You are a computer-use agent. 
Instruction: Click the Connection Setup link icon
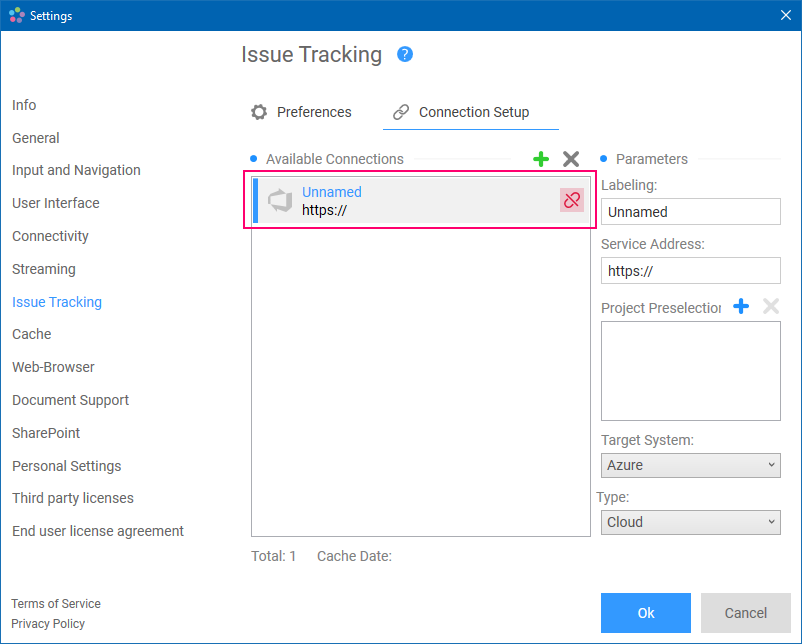click(x=401, y=112)
